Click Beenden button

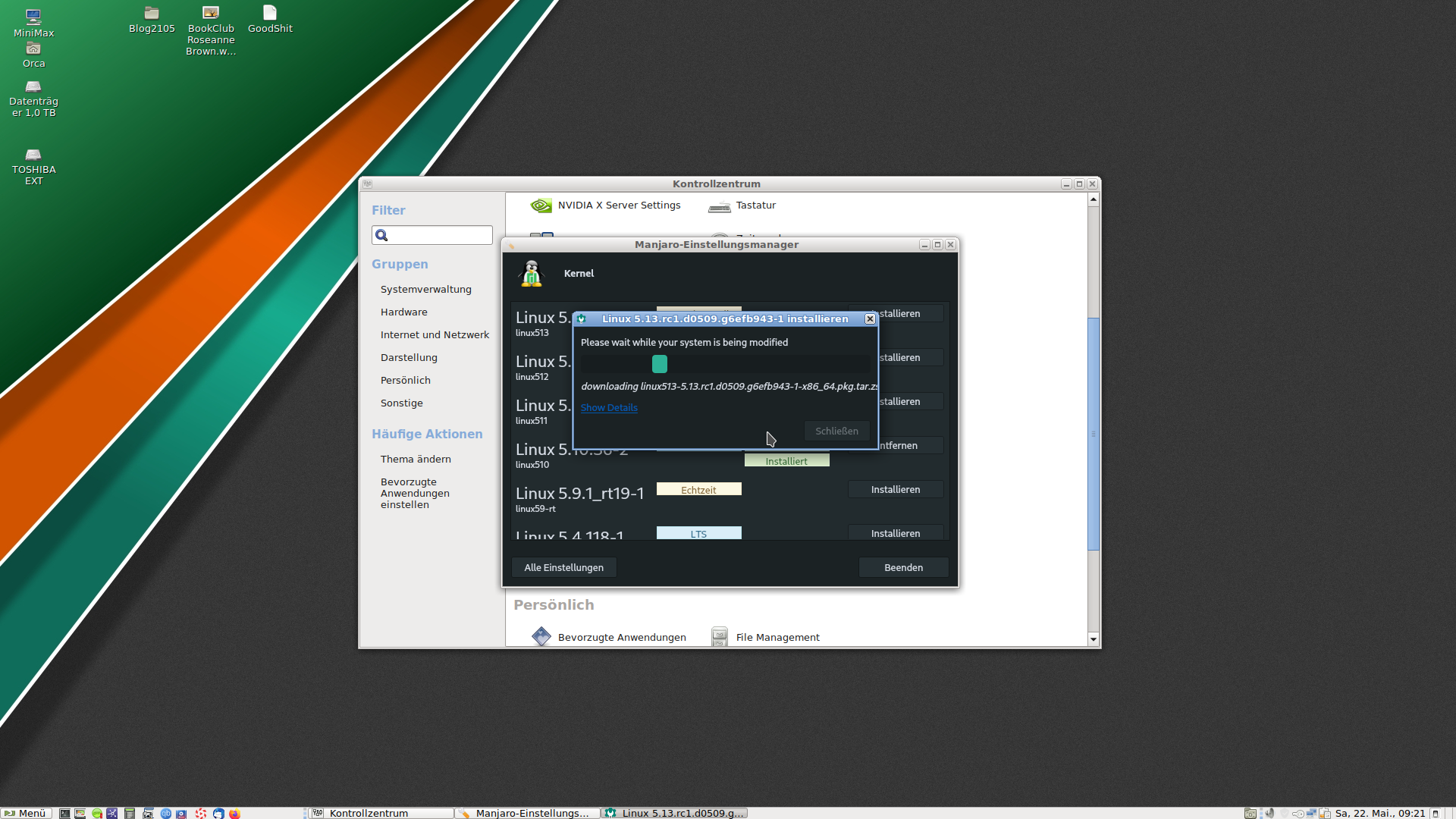pyautogui.click(x=903, y=567)
